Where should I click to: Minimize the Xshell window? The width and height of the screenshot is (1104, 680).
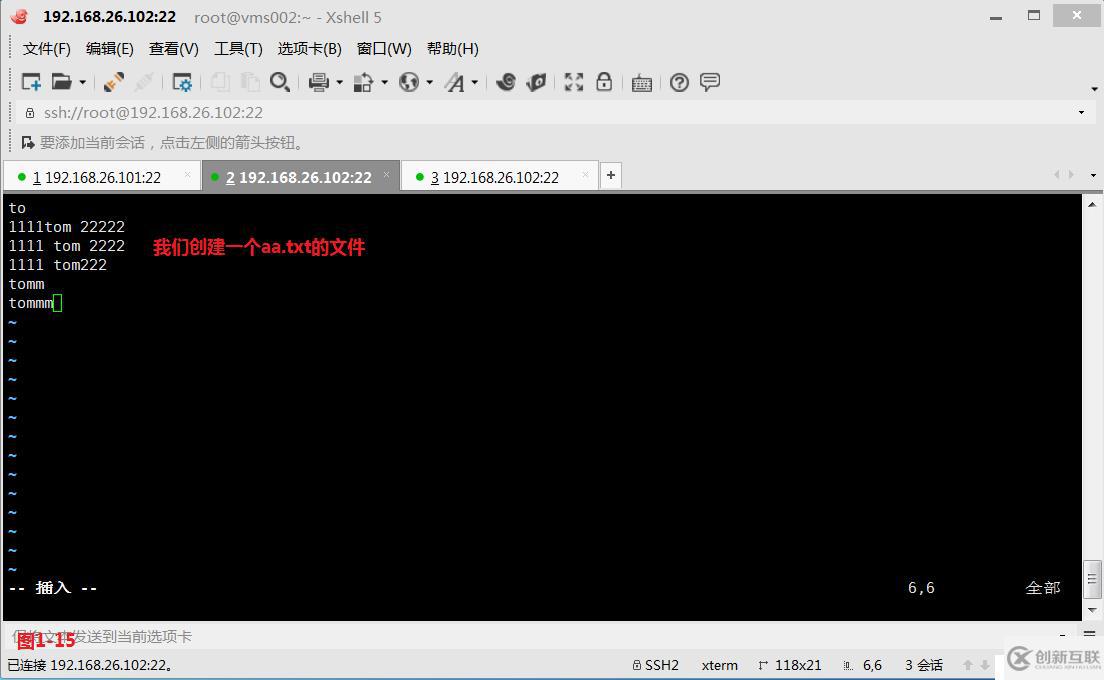point(996,16)
